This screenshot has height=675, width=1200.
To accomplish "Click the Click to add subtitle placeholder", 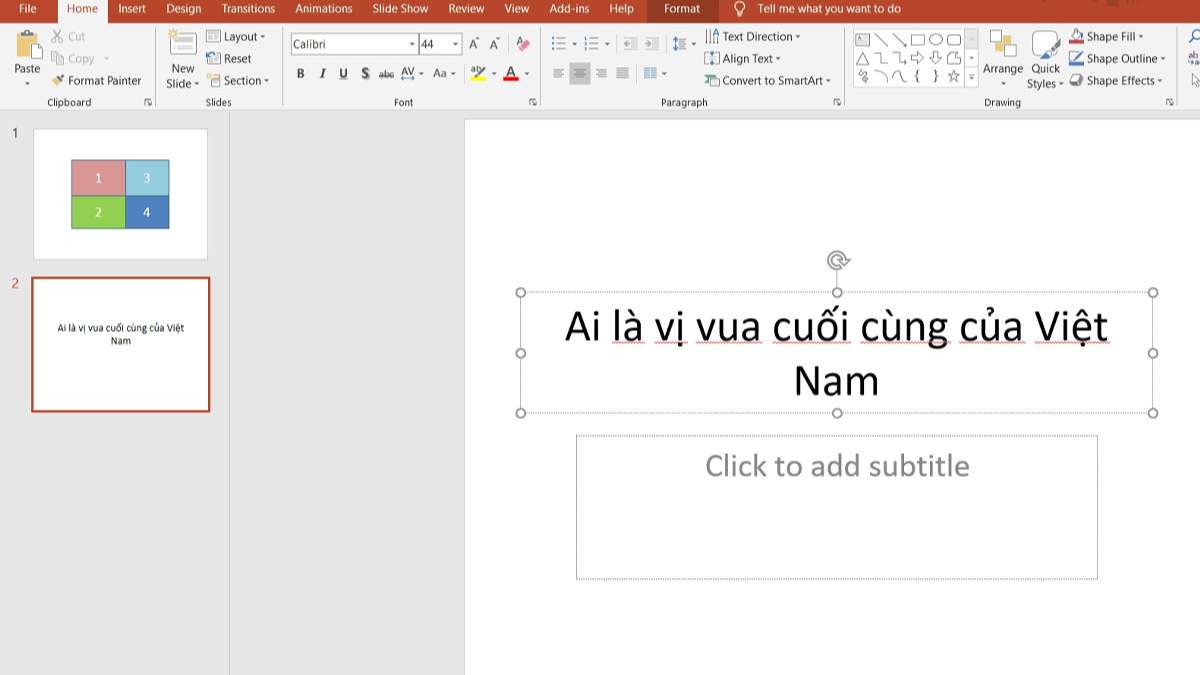I will point(837,507).
